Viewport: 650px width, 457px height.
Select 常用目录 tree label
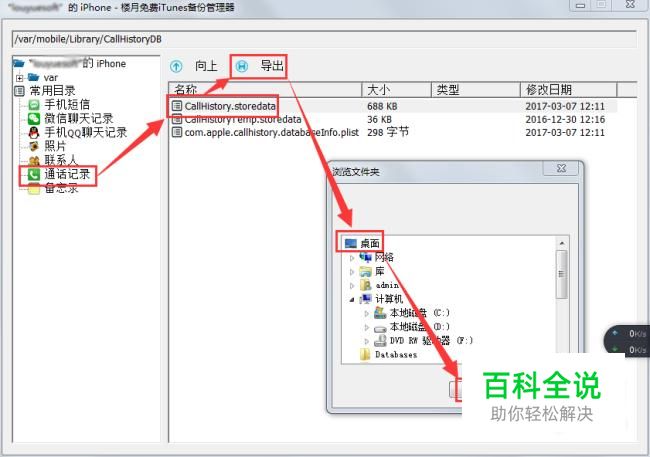point(52,90)
